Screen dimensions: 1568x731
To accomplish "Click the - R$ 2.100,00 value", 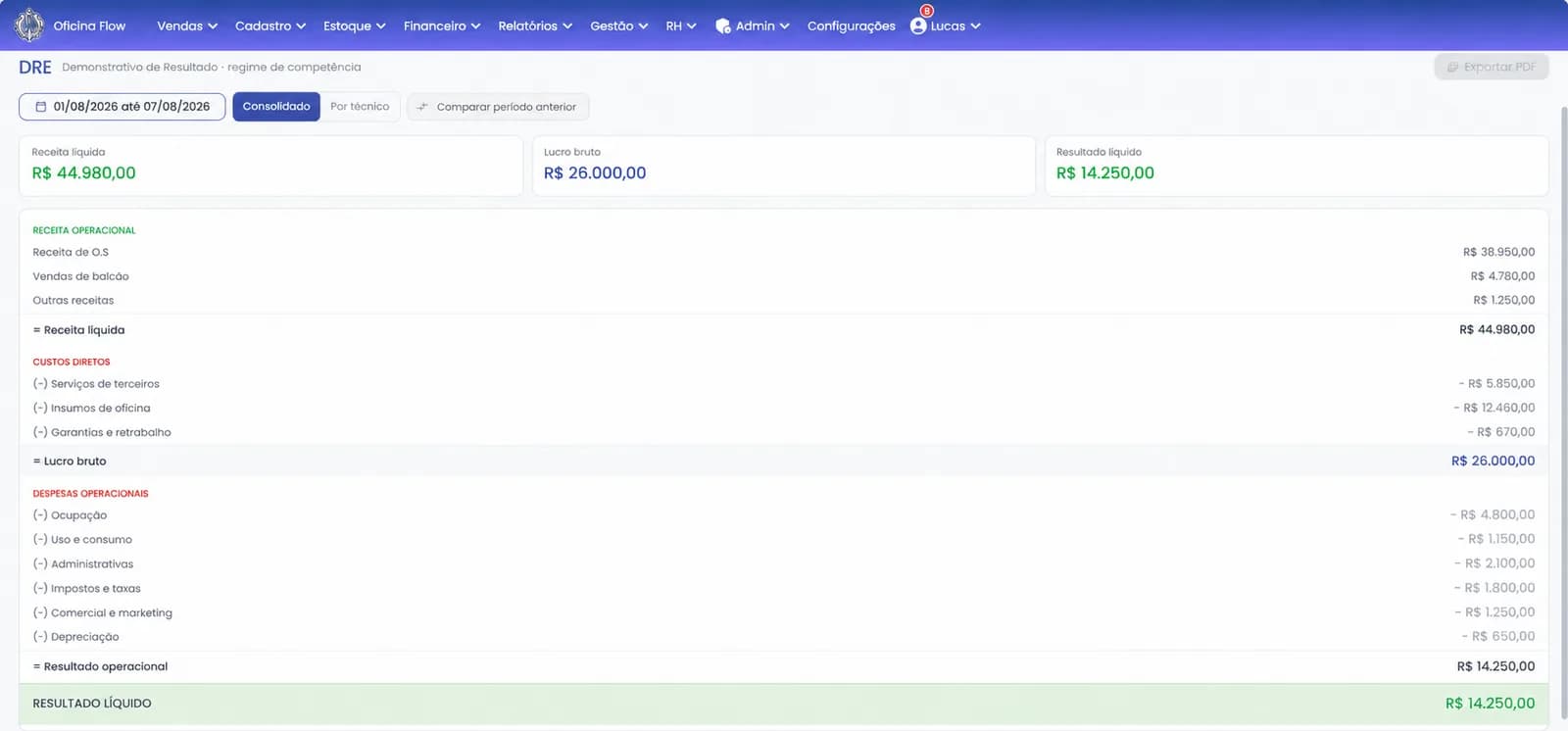I will (x=1494, y=563).
